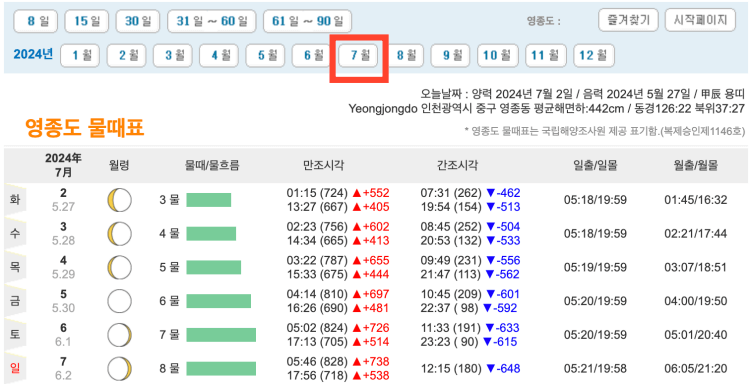Click the 물때/물흐름 column header
Image resolution: width=750 pixels, height=384 pixels.
212,165
